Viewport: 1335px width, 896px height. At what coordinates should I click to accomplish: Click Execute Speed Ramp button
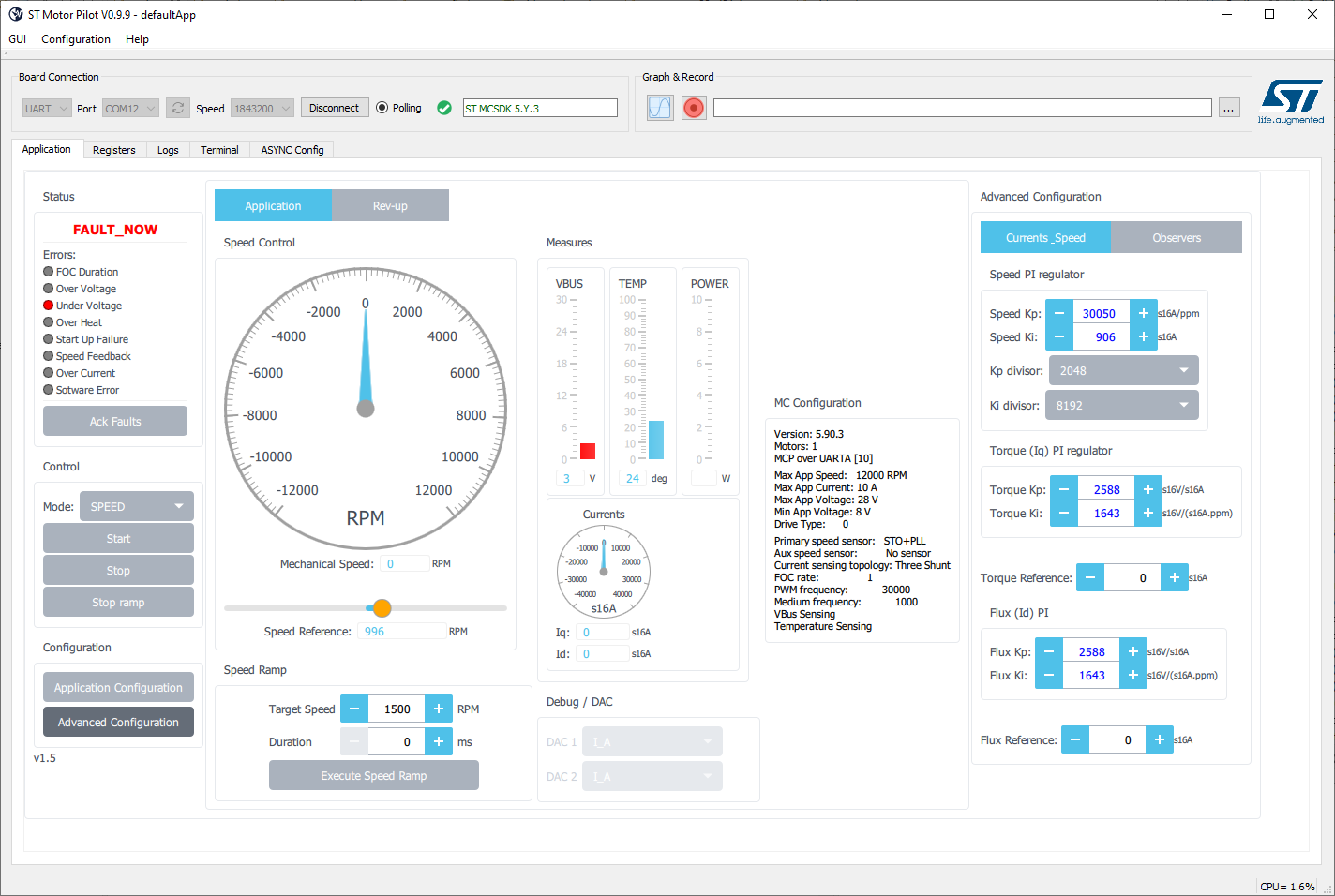click(x=374, y=775)
